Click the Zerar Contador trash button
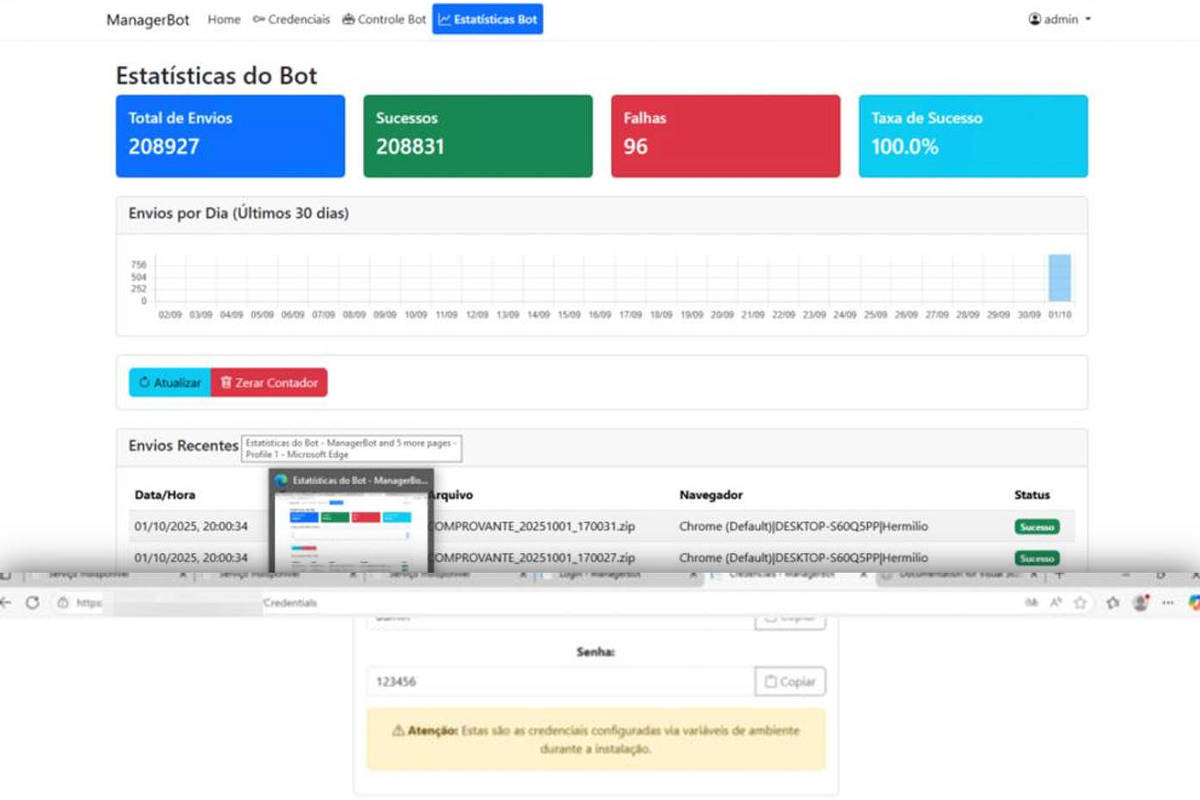 point(269,382)
